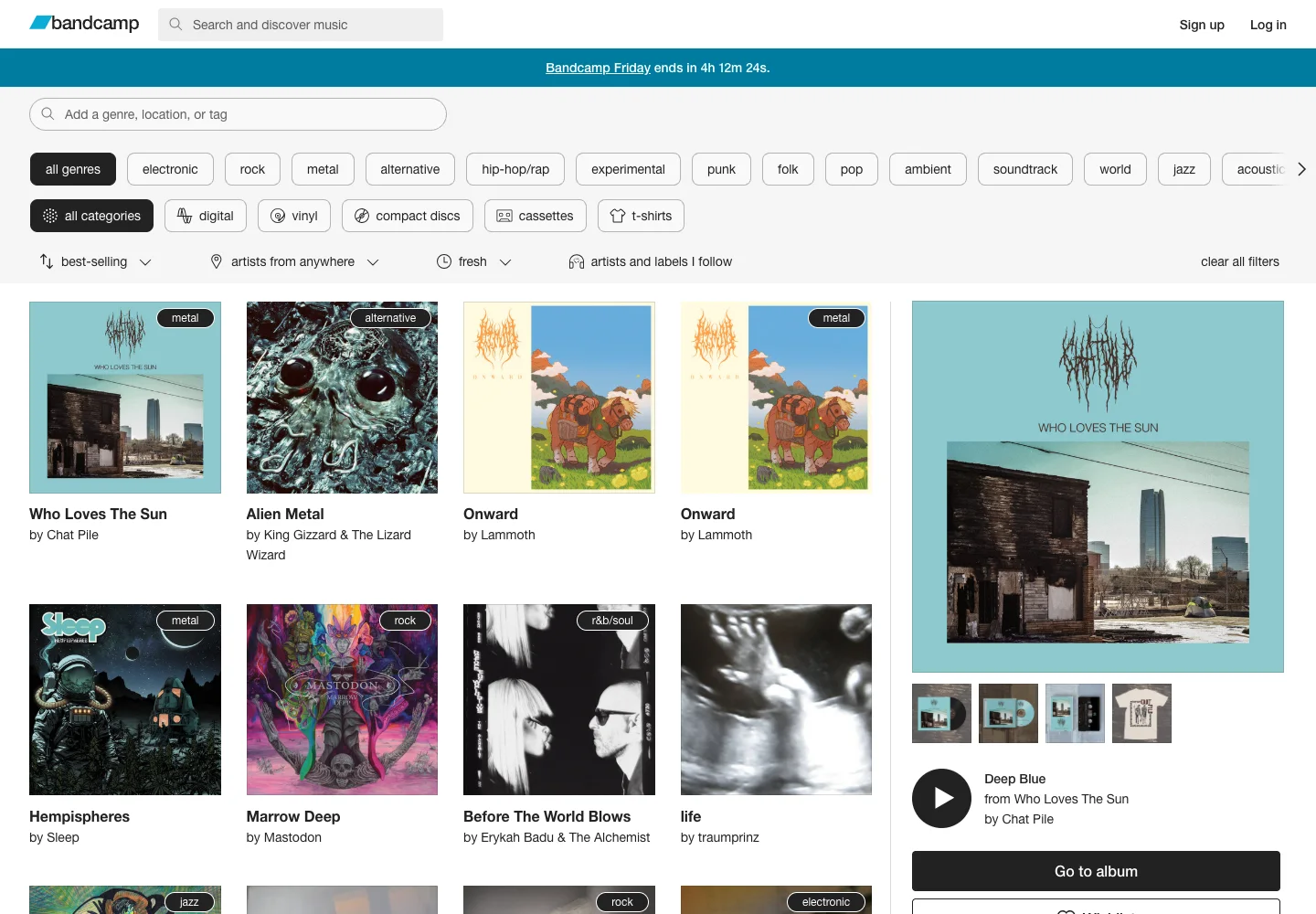Filter by folk genre

click(788, 169)
